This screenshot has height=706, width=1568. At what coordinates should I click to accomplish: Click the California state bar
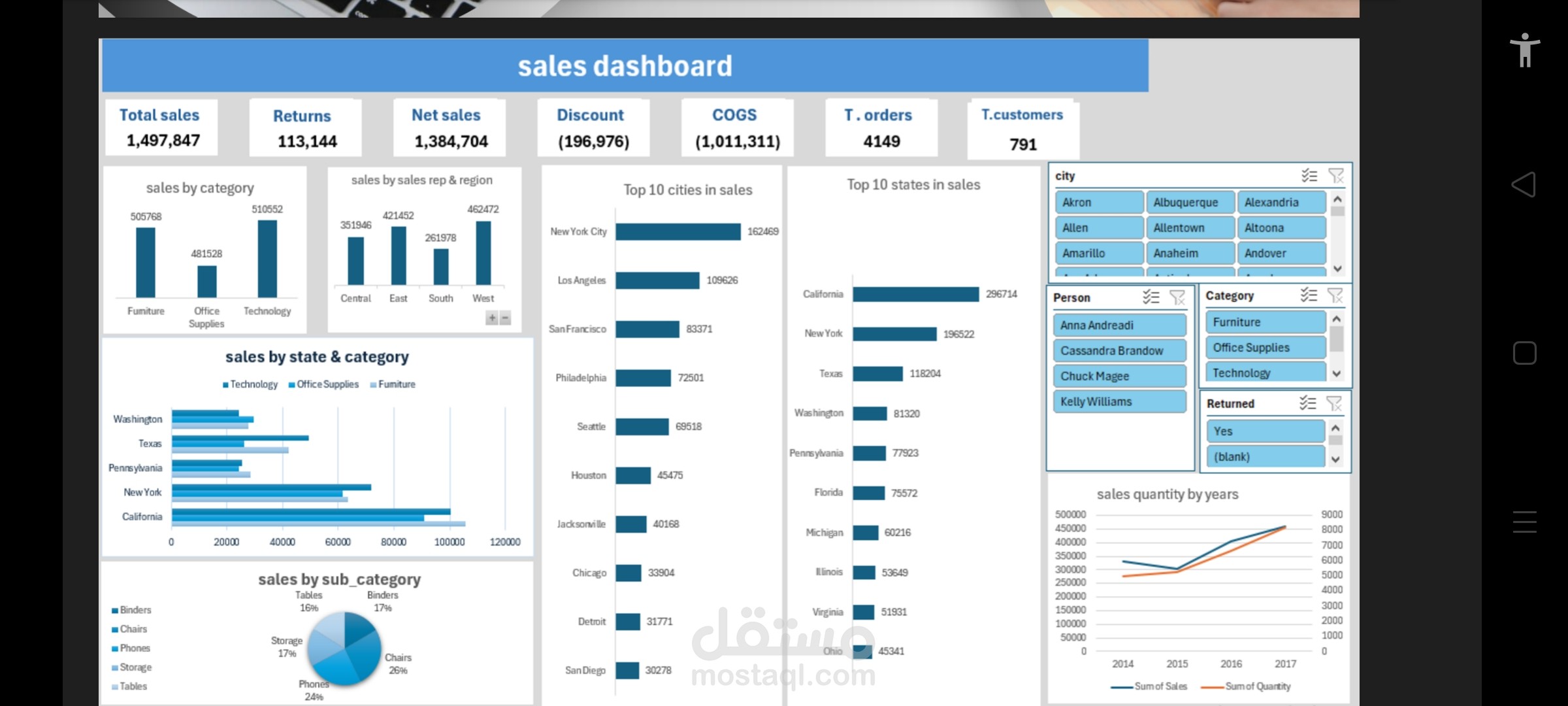point(916,294)
